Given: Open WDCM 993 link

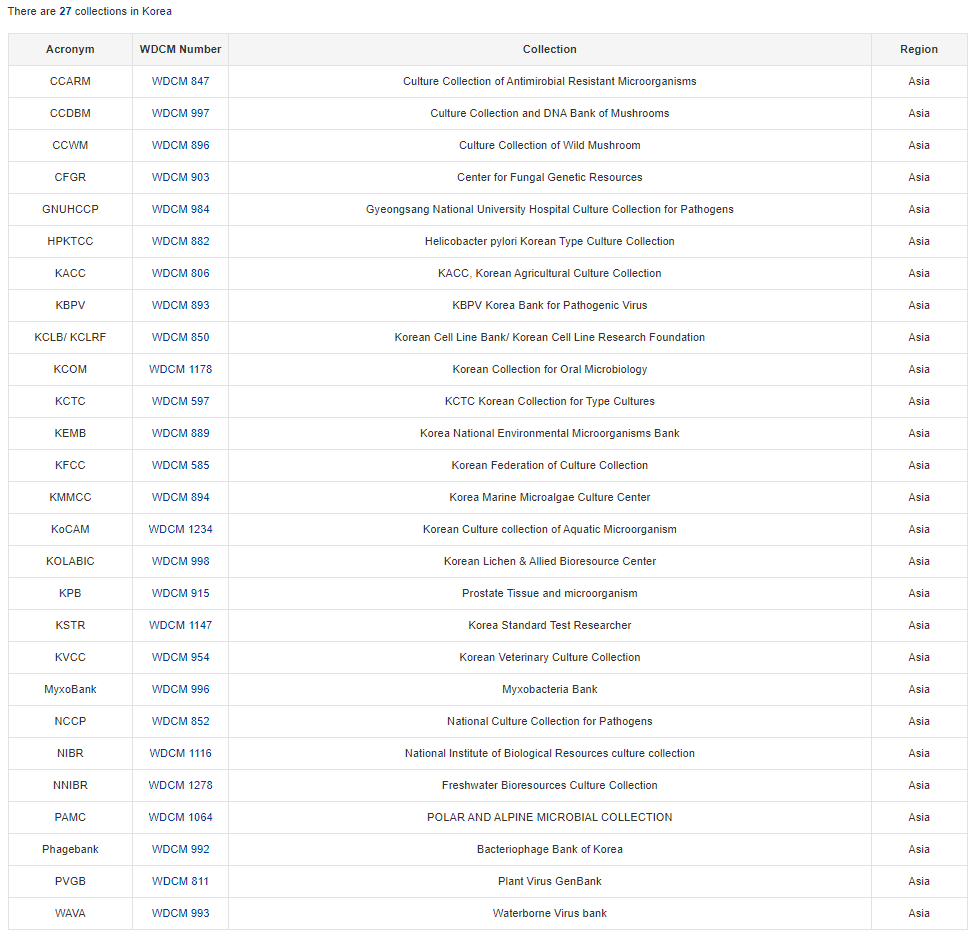Looking at the screenshot, I should tap(180, 913).
